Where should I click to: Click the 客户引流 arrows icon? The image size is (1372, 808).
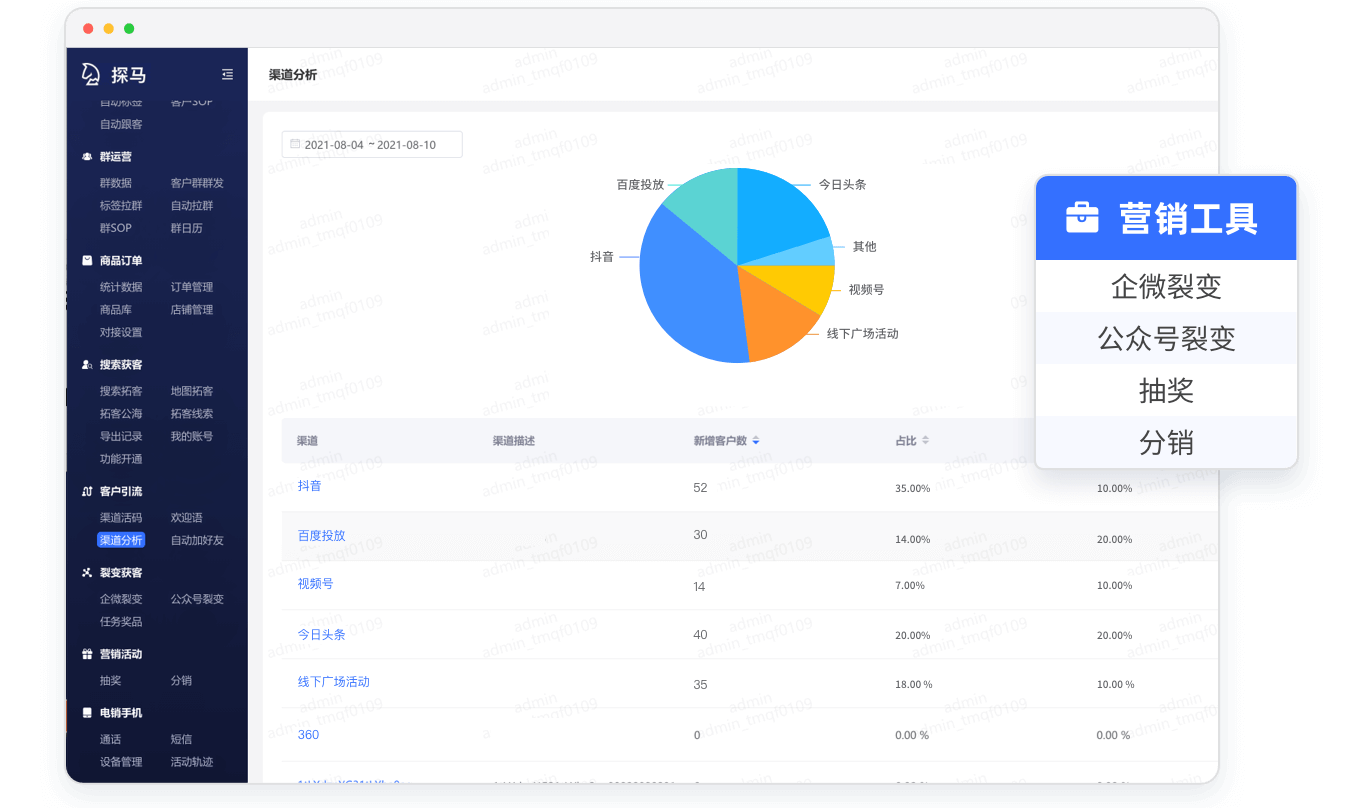tap(87, 492)
